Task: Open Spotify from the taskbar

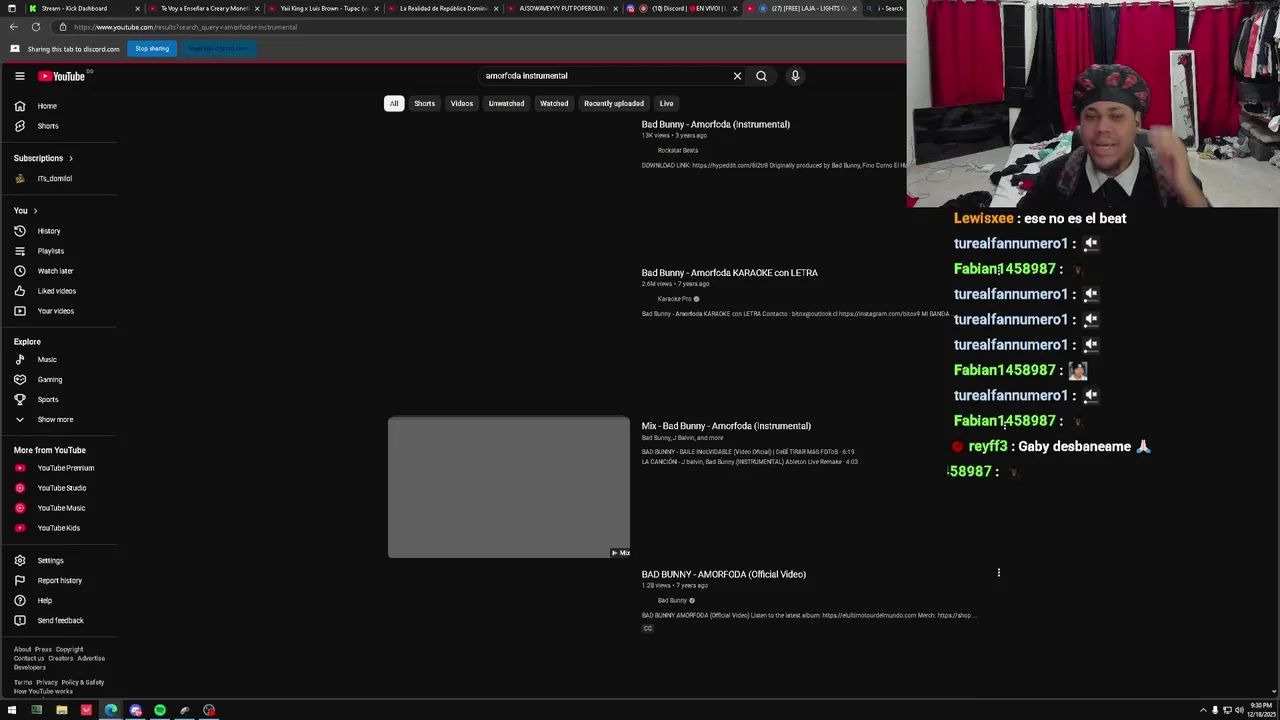Action: coord(160,711)
